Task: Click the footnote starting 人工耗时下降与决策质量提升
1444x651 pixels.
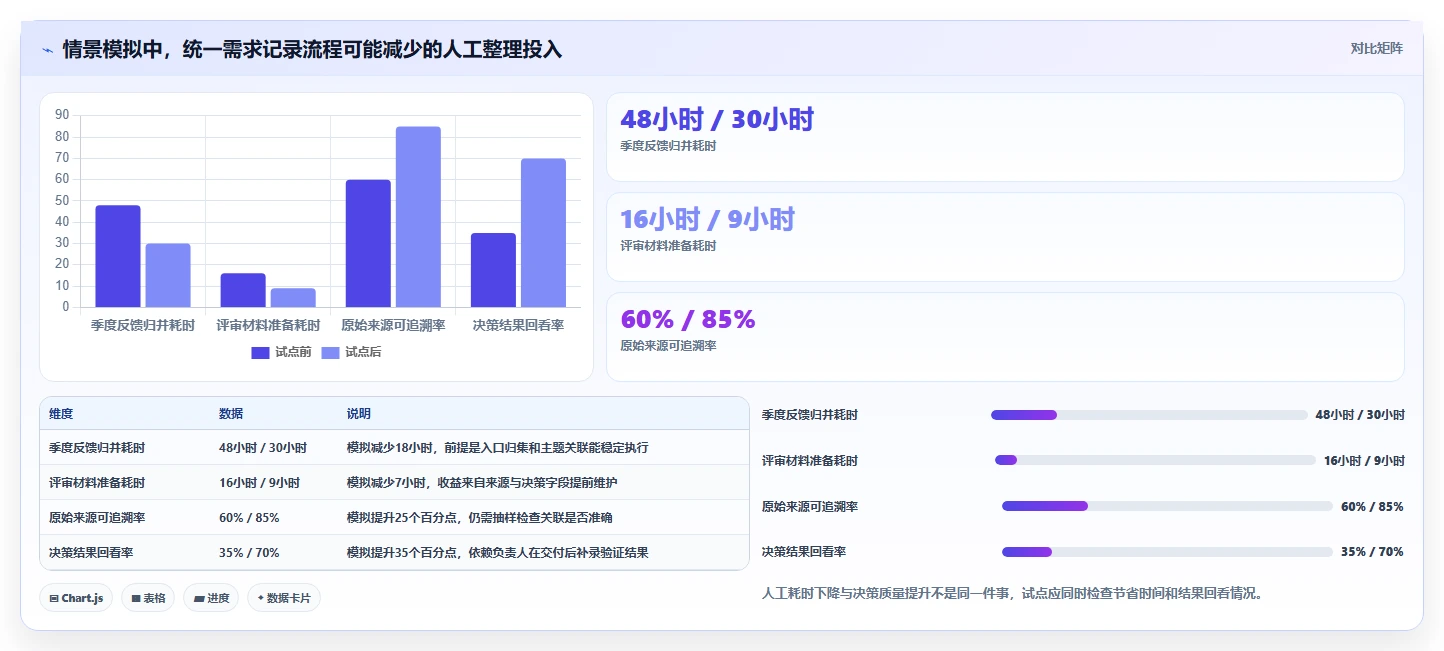Action: click(1013, 594)
